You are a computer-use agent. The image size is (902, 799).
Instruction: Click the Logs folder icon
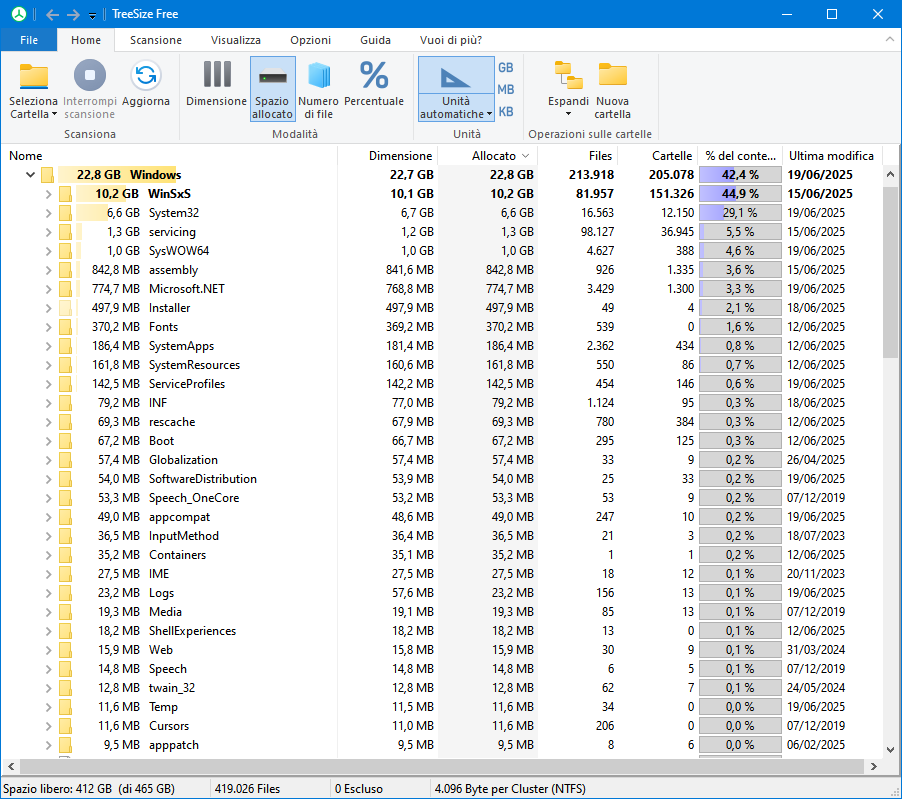tap(65, 592)
